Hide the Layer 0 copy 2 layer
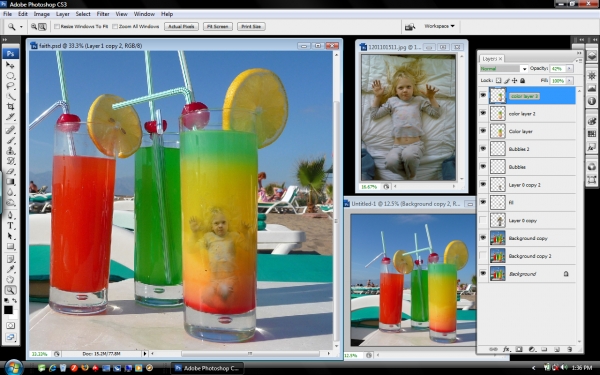Image resolution: width=600 pixels, height=375 pixels. pyautogui.click(x=483, y=184)
